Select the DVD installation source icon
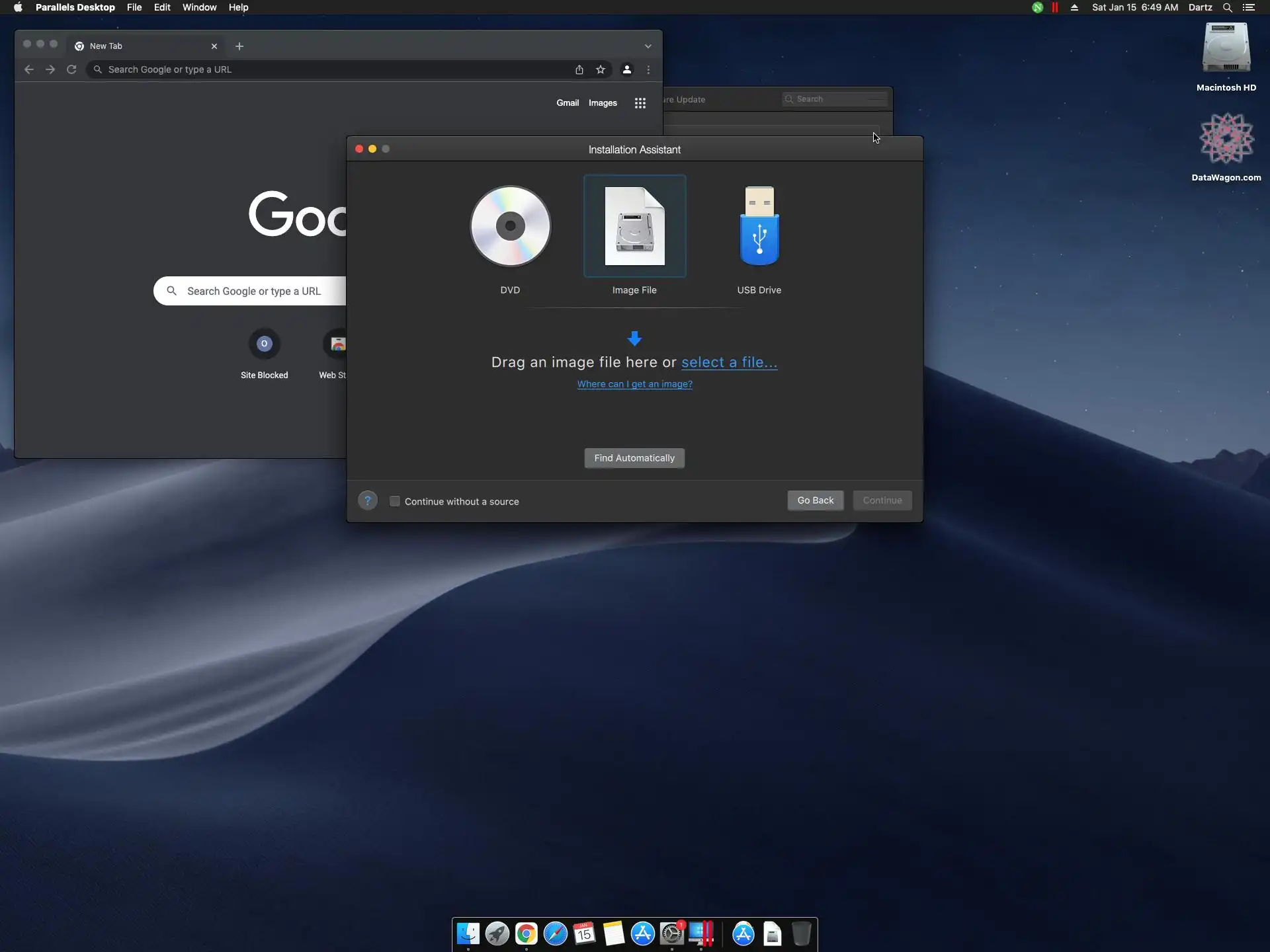Image resolution: width=1270 pixels, height=952 pixels. 510,227
